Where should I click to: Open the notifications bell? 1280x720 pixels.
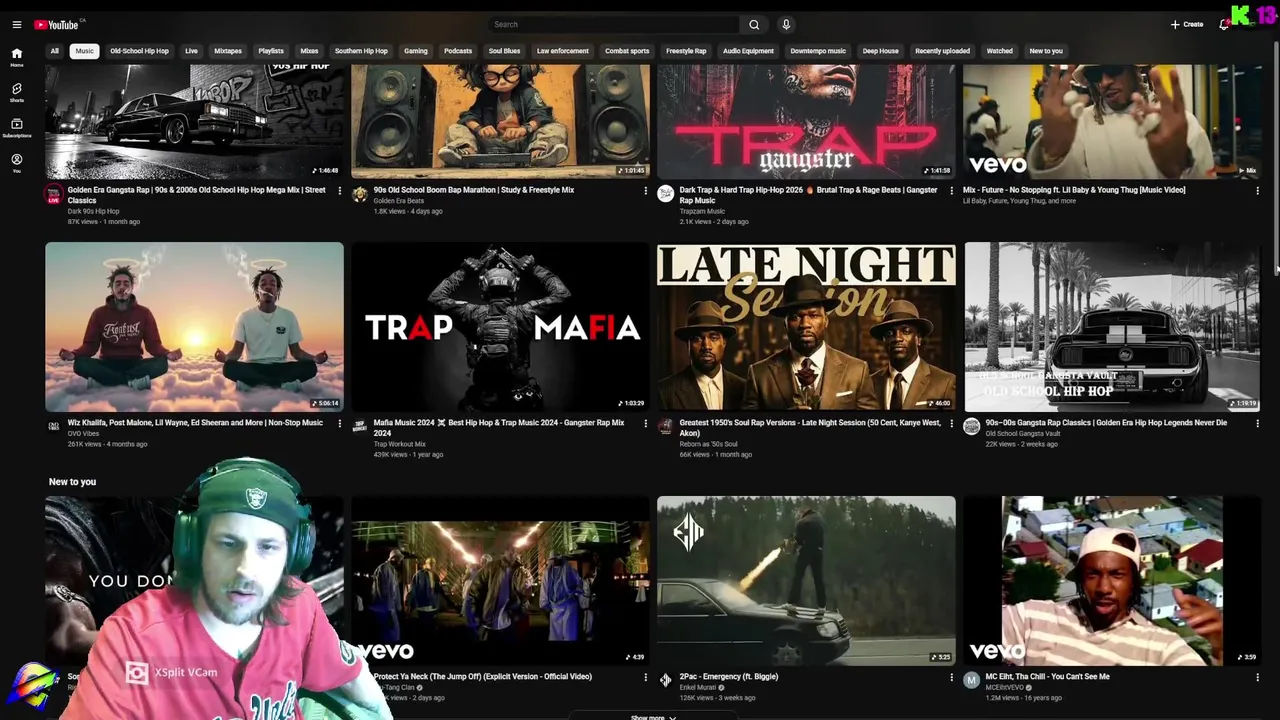(1223, 24)
